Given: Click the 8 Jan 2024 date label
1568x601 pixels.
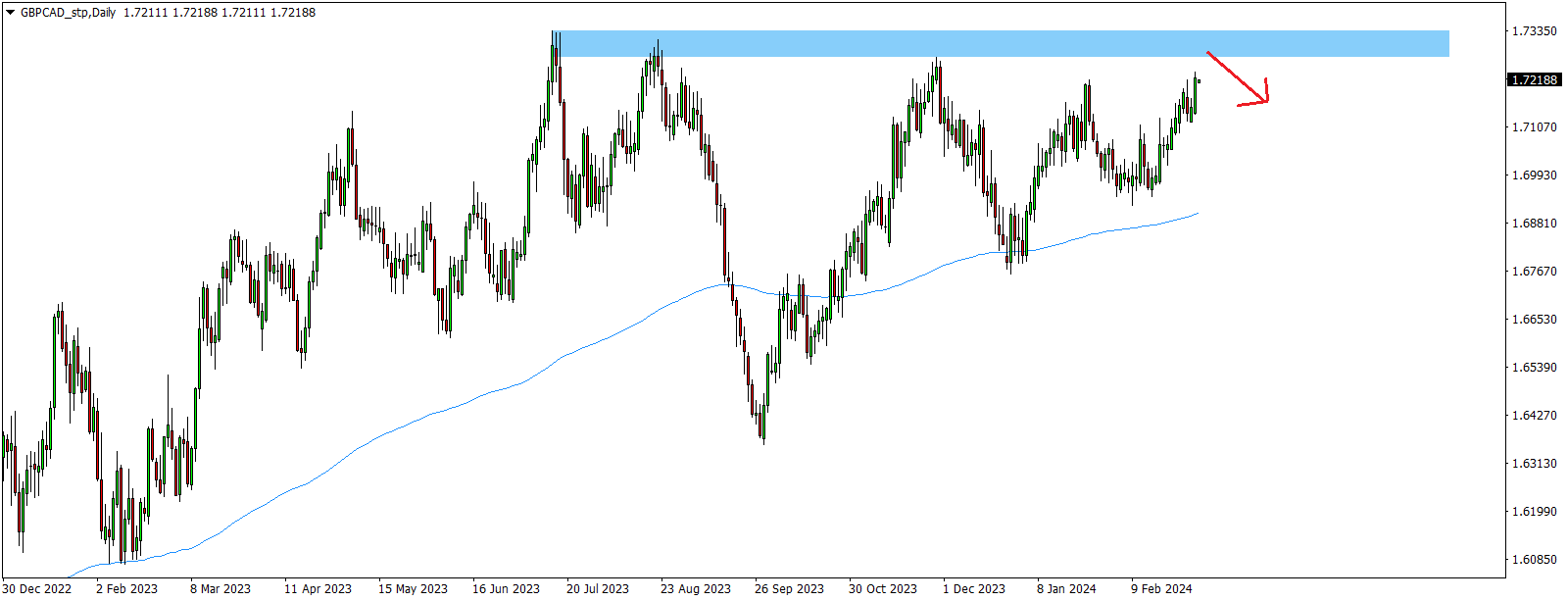Looking at the screenshot, I should pyautogui.click(x=1066, y=589).
